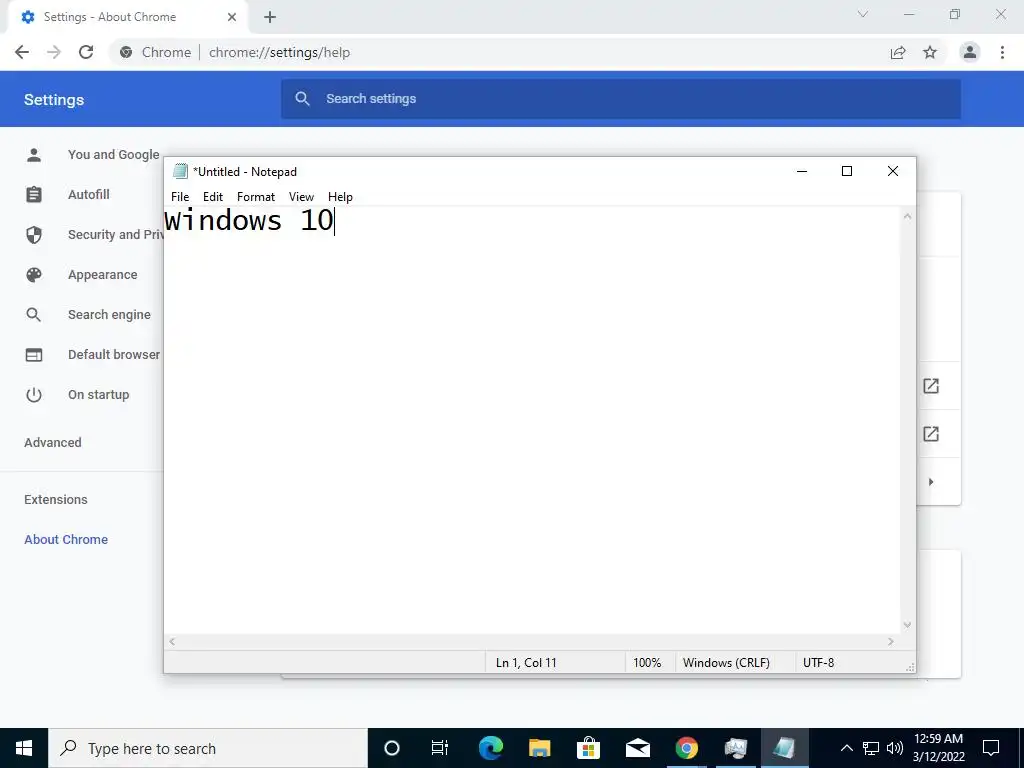Click lower external-link icon on About page
Screen dimensions: 1024x768
pos(931,434)
